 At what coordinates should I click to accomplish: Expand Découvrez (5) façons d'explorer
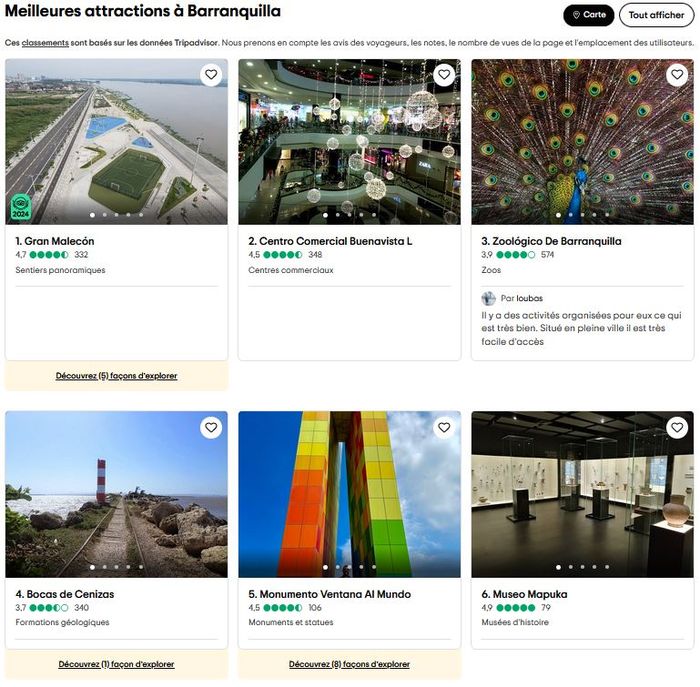click(116, 376)
